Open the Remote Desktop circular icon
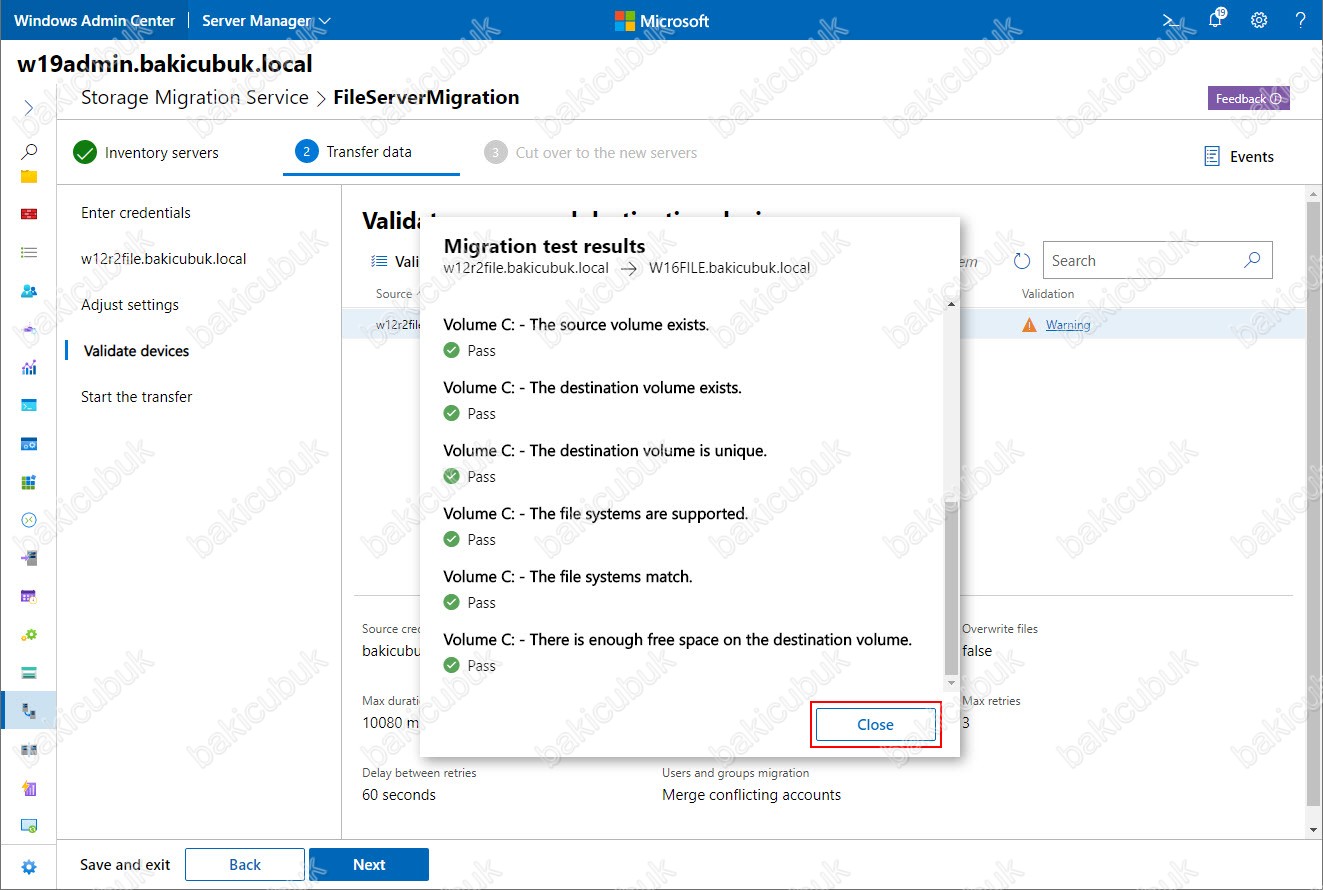This screenshot has width=1323, height=890. 29,520
